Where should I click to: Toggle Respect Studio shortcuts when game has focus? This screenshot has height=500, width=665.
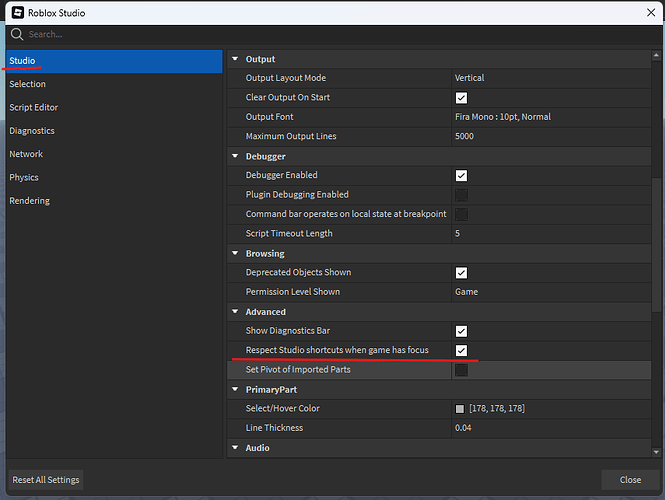(x=461, y=350)
